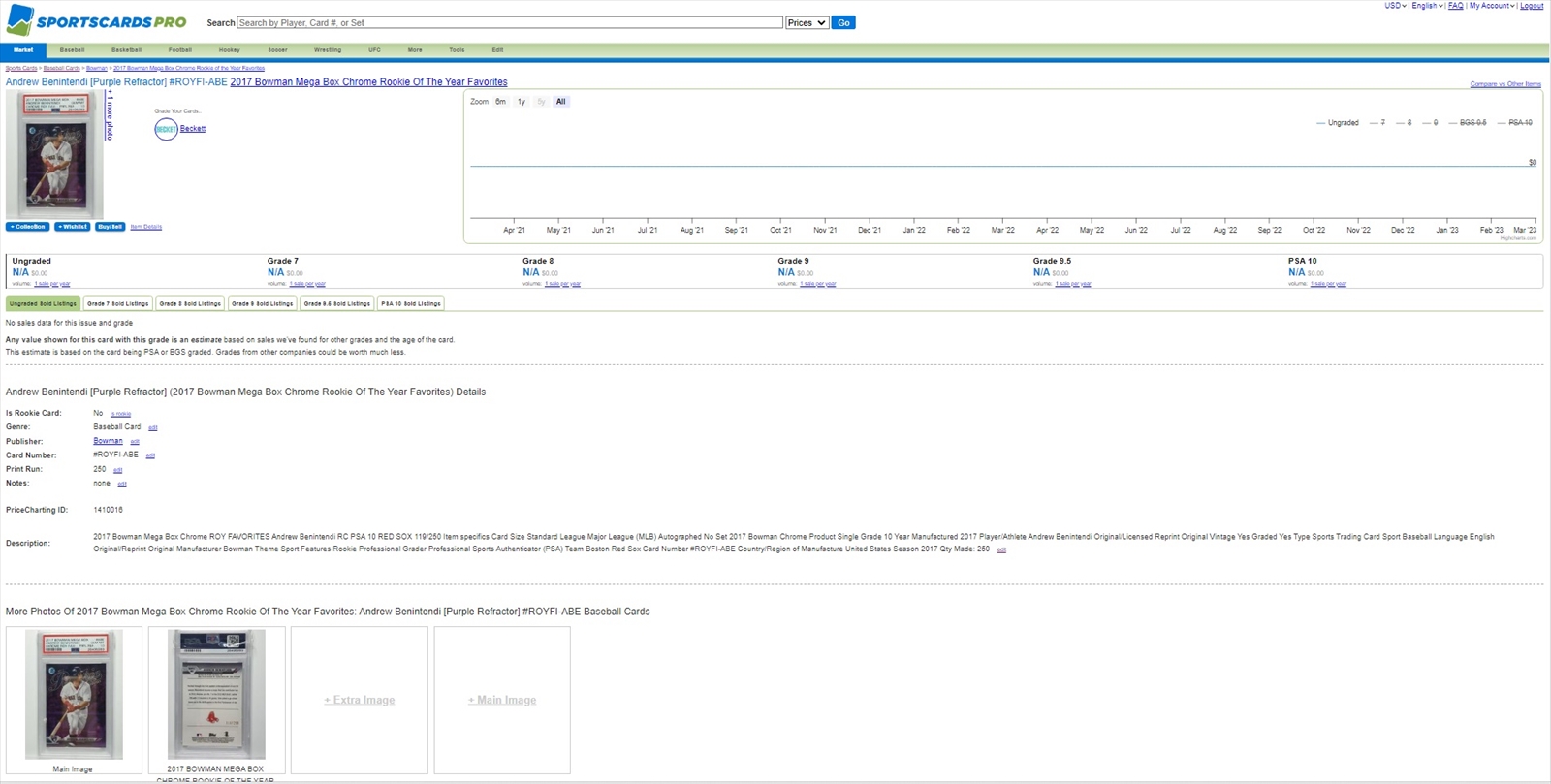Click the edit link next to Notes
This screenshot has width=1551, height=784.
pos(122,484)
